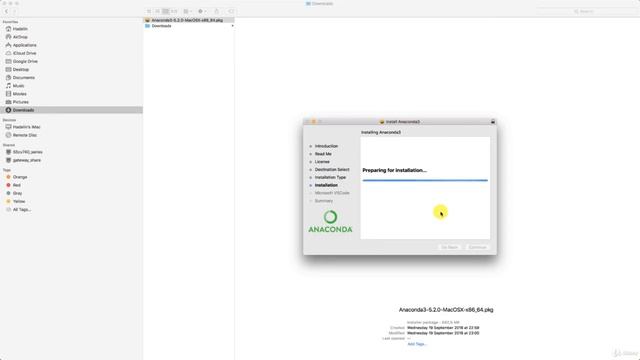Viewport: 640px width, 360px height.
Task: Open the Finder group-by arrange dropdown
Action: click(188, 11)
